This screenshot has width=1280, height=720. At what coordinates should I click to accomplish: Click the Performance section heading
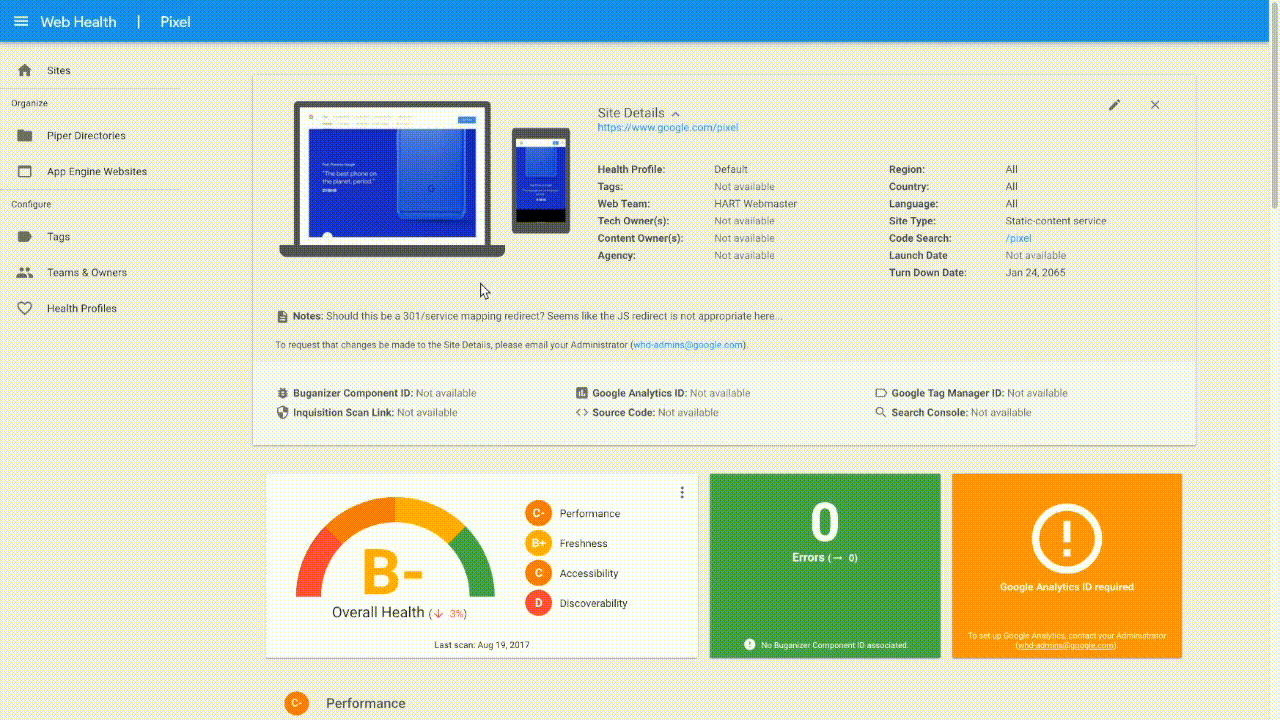click(366, 703)
